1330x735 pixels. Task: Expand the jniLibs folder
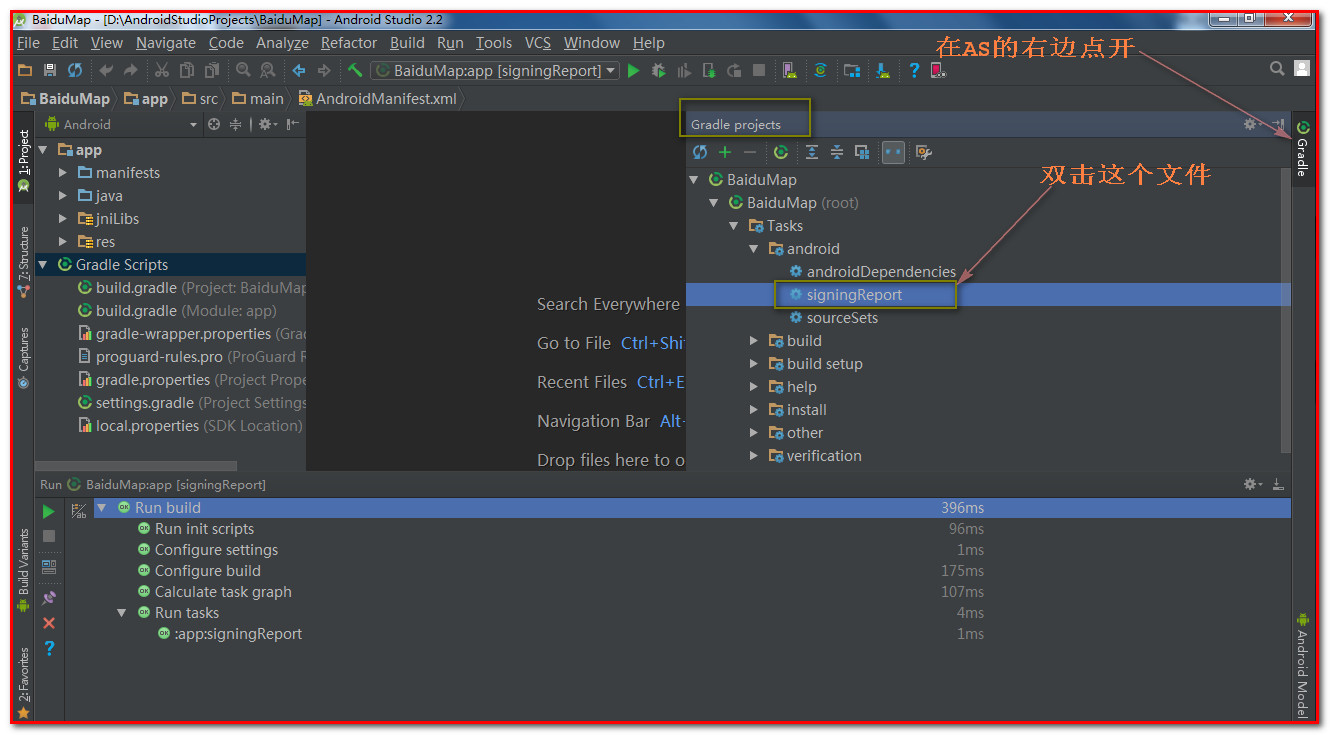tap(63, 219)
